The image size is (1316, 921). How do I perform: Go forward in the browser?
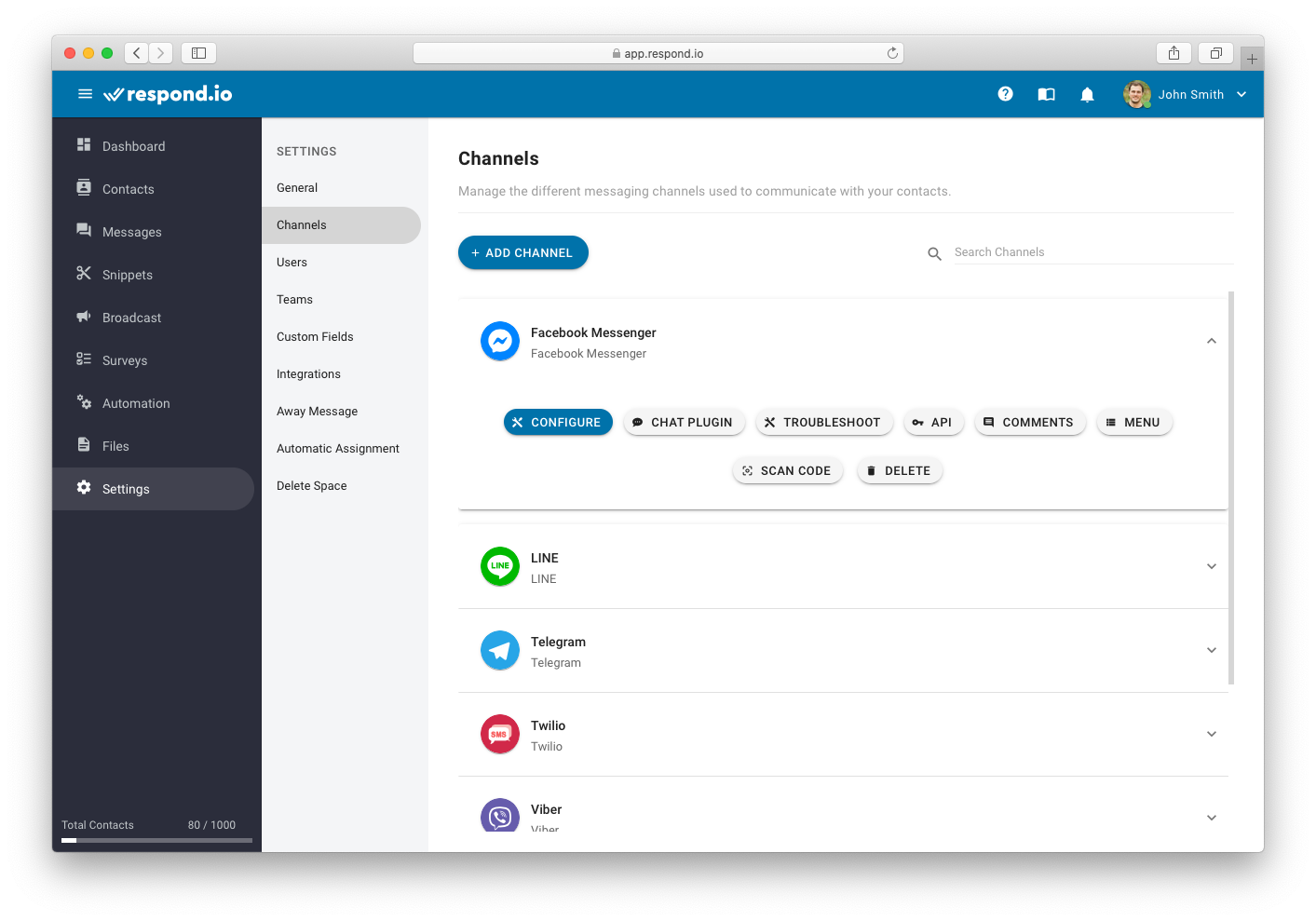pos(161,53)
